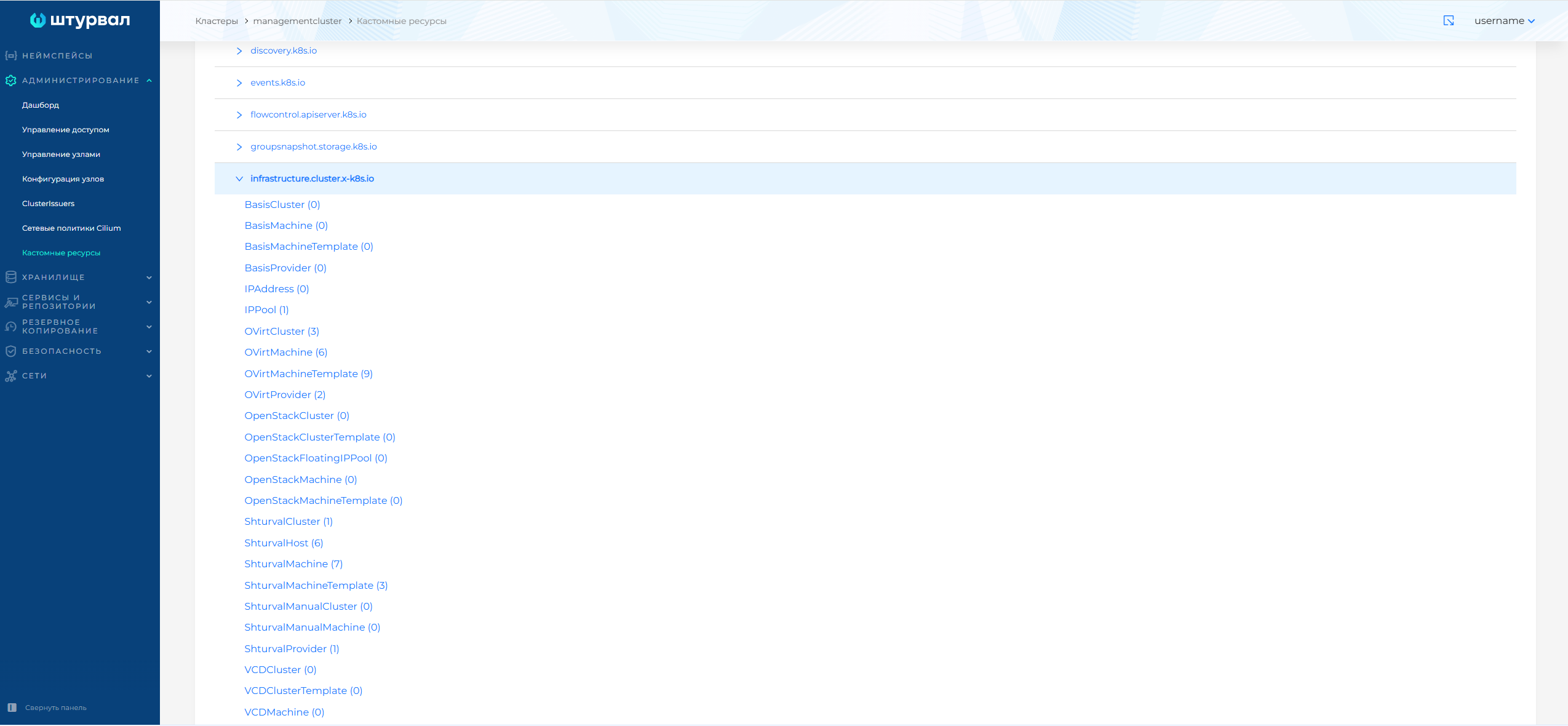Open the Dashboard menu item

pos(41,105)
